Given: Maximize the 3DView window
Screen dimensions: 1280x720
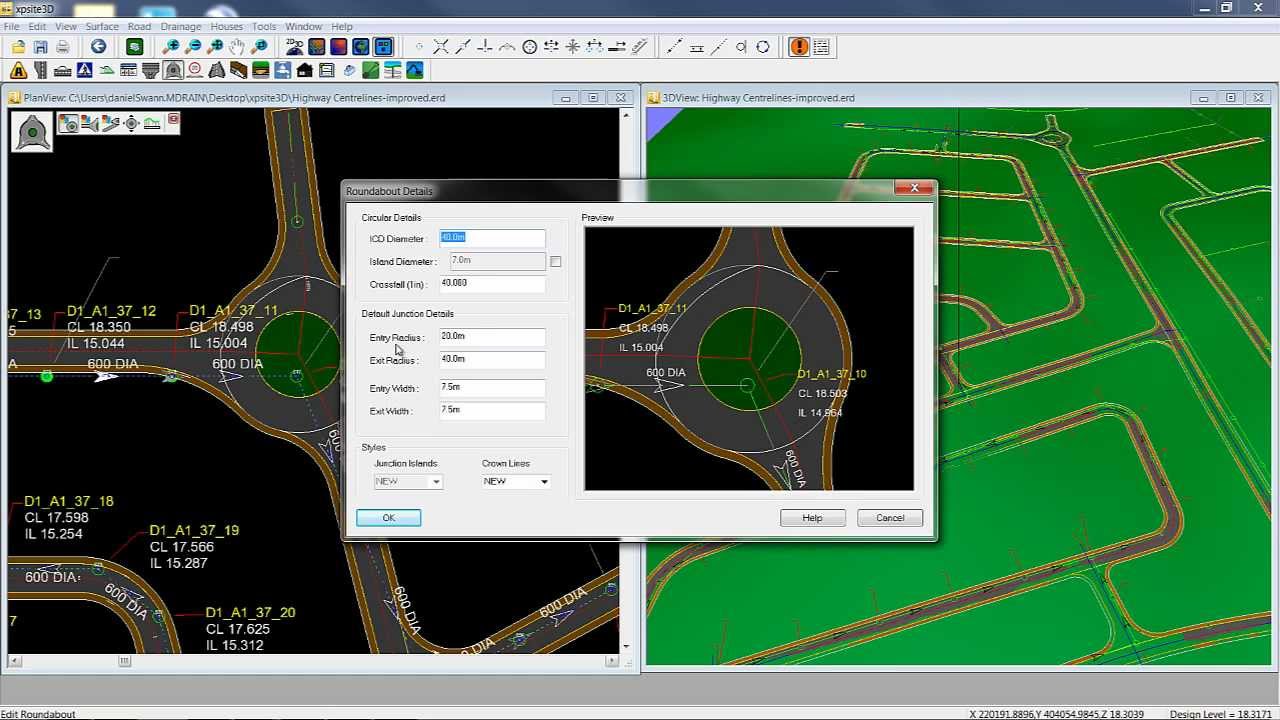Looking at the screenshot, I should 1230,98.
